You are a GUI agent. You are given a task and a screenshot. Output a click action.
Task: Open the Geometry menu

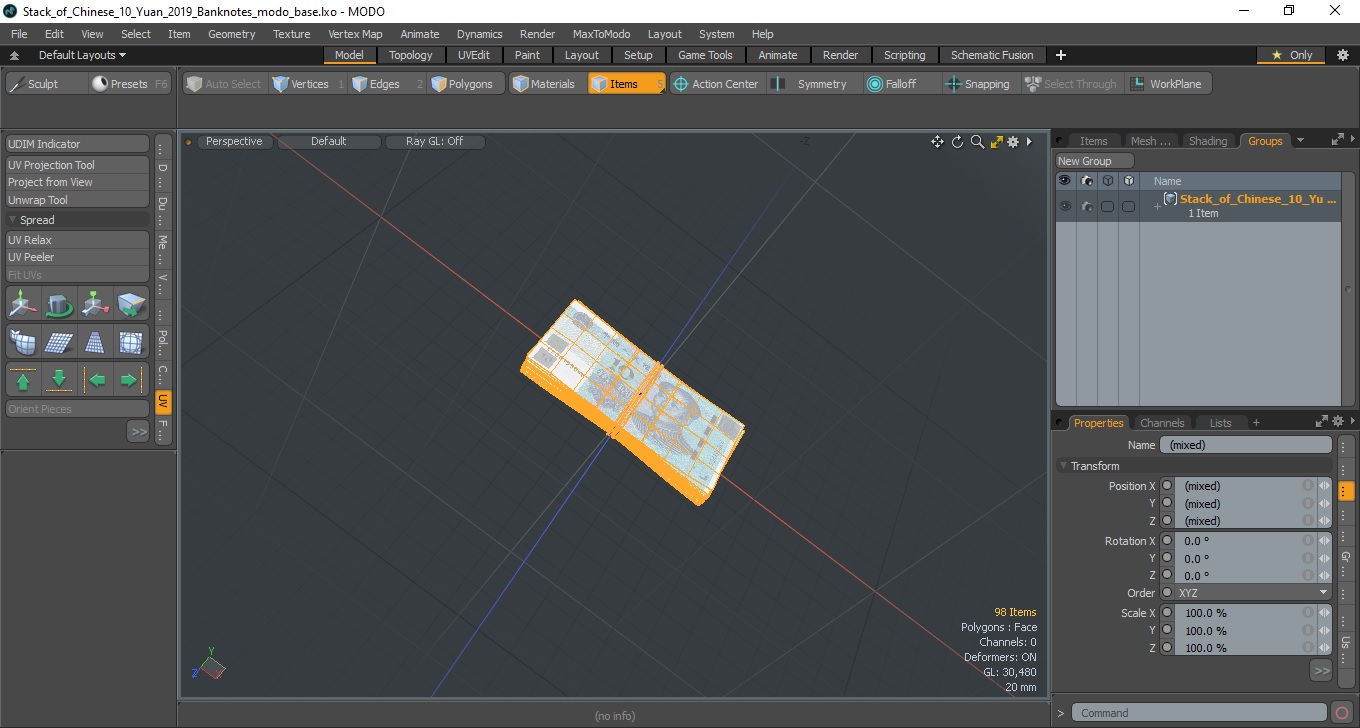pos(232,34)
